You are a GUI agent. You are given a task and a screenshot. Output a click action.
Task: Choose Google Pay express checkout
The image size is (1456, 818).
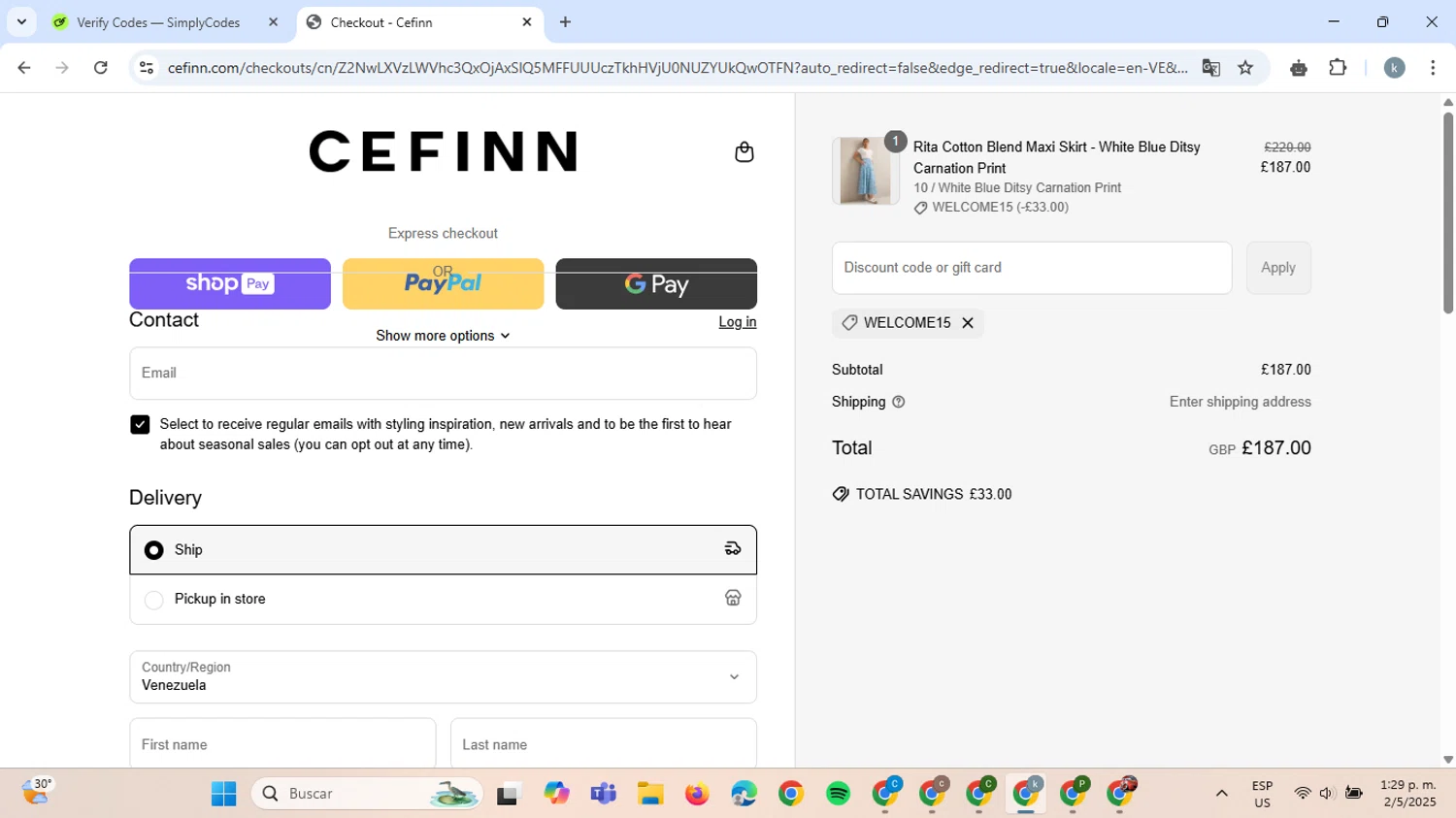pos(656,283)
